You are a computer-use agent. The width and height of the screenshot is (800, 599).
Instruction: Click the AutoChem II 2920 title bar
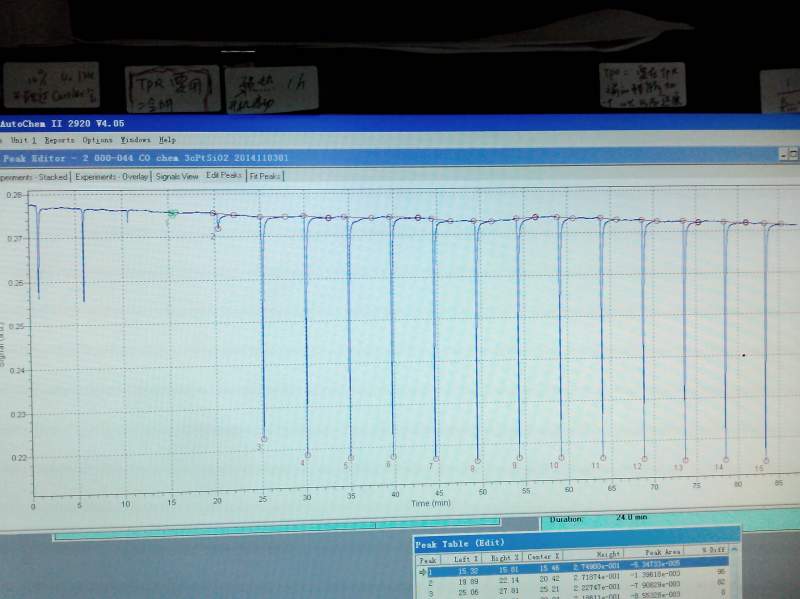click(400, 123)
